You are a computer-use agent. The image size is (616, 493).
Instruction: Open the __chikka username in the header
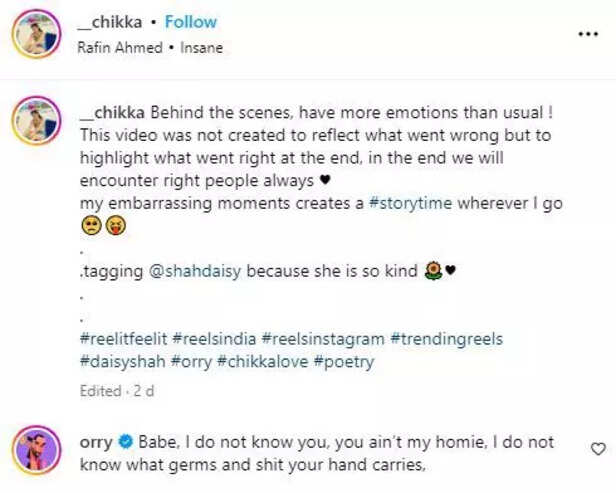pyautogui.click(x=112, y=22)
